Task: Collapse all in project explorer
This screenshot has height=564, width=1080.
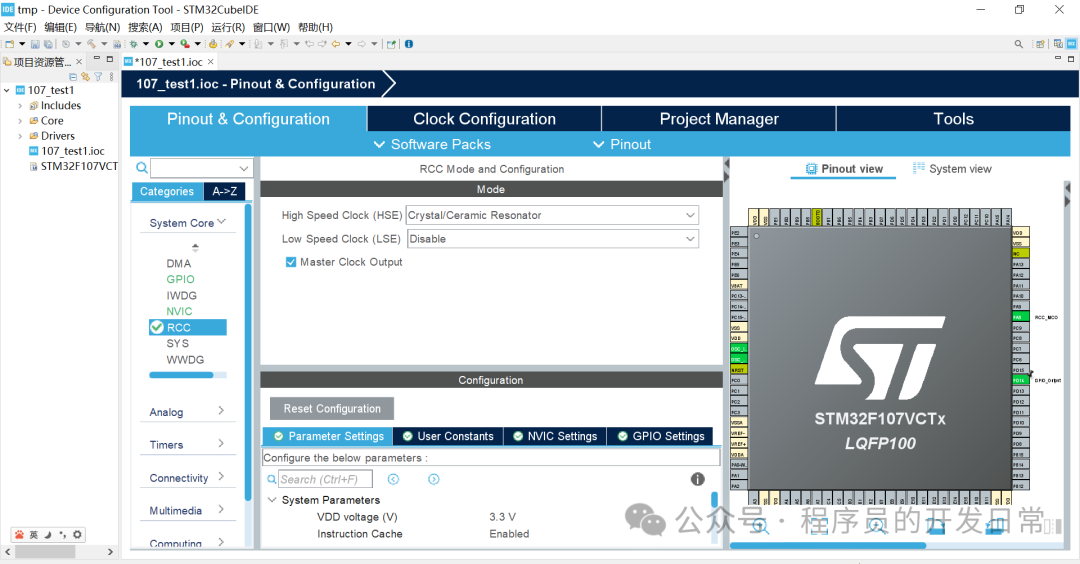Action: [x=73, y=77]
